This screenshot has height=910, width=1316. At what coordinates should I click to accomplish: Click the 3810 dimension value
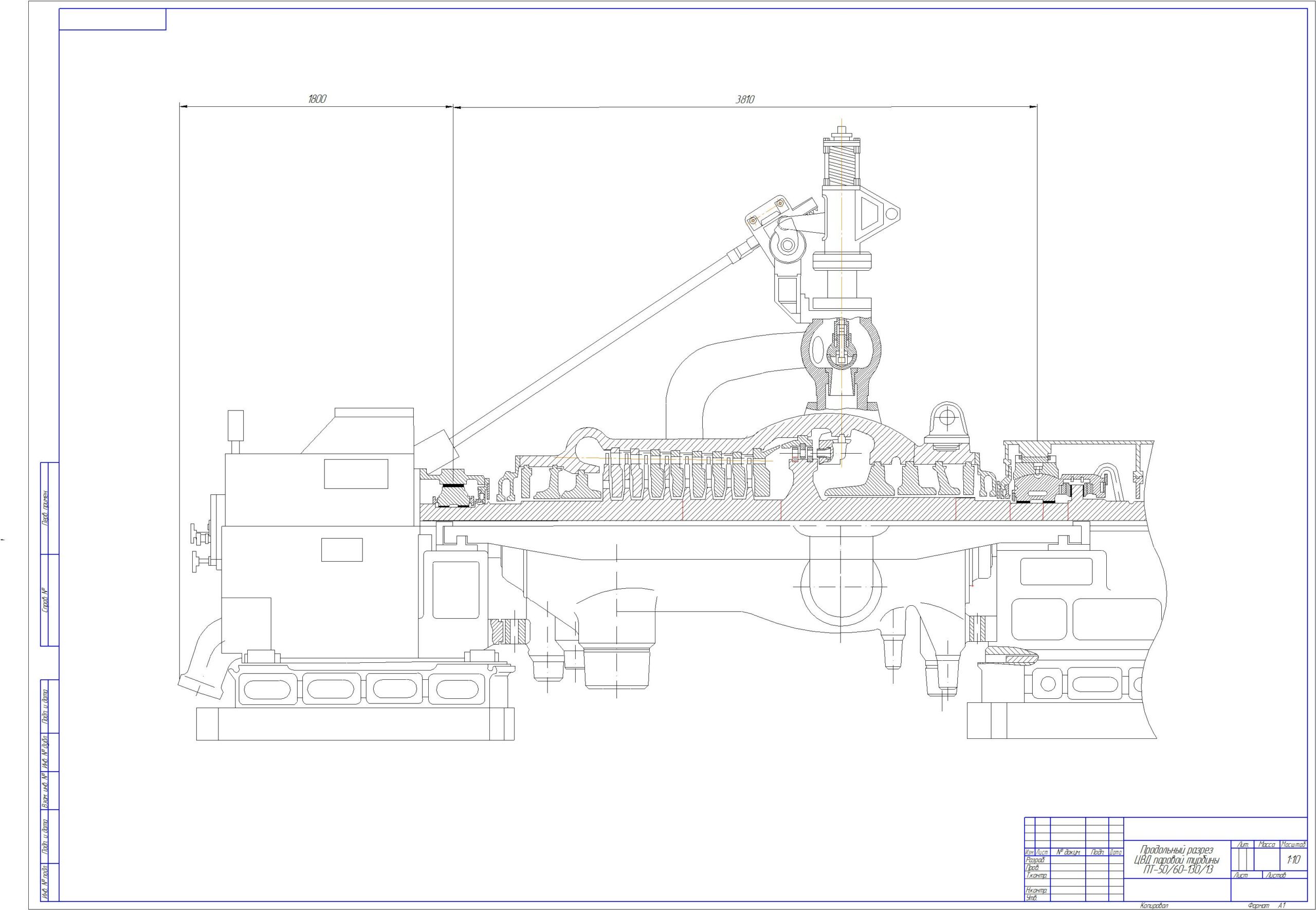click(744, 99)
